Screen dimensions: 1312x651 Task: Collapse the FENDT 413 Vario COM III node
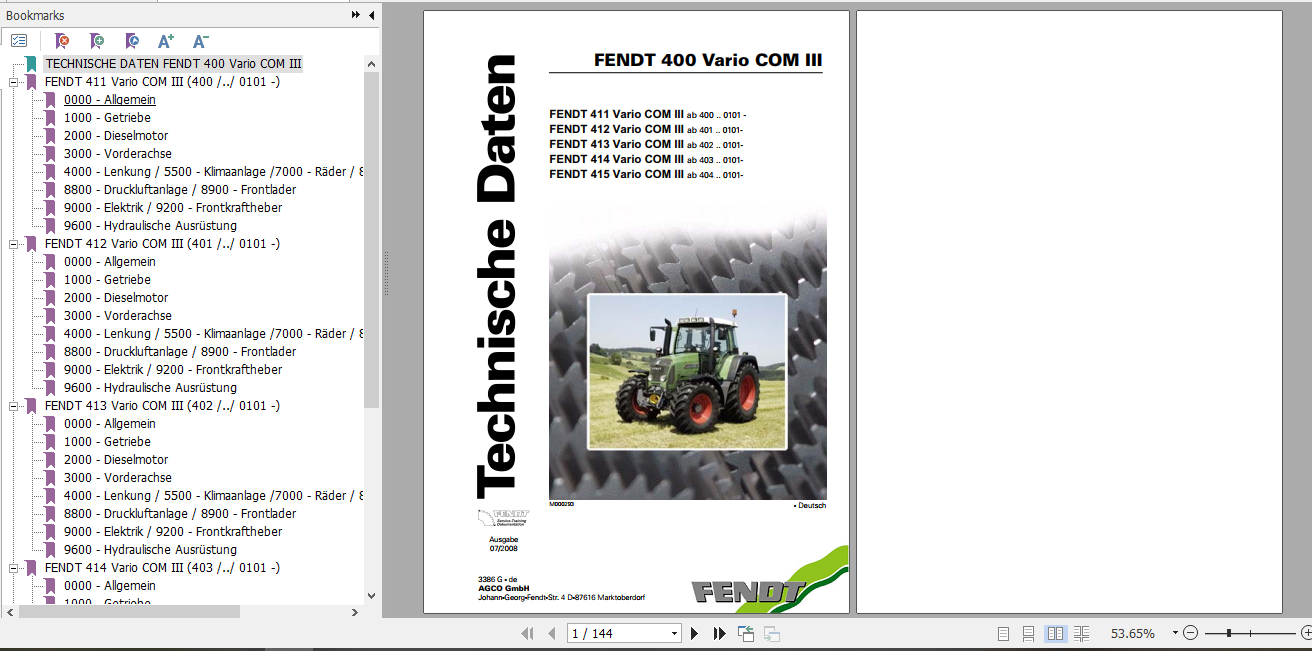click(14, 406)
